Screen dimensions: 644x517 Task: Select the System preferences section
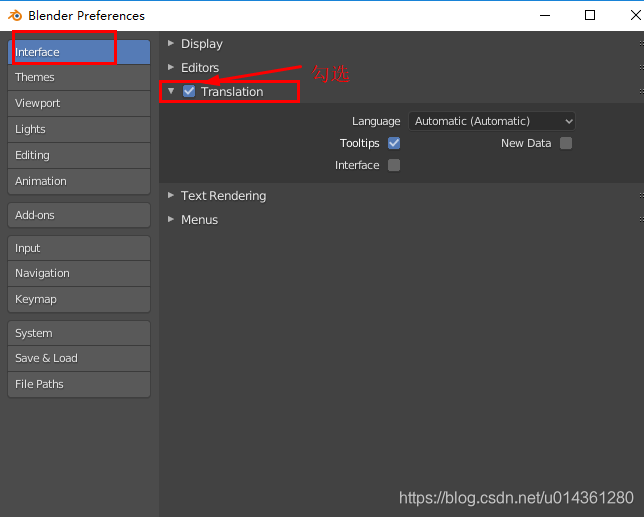tap(79, 333)
